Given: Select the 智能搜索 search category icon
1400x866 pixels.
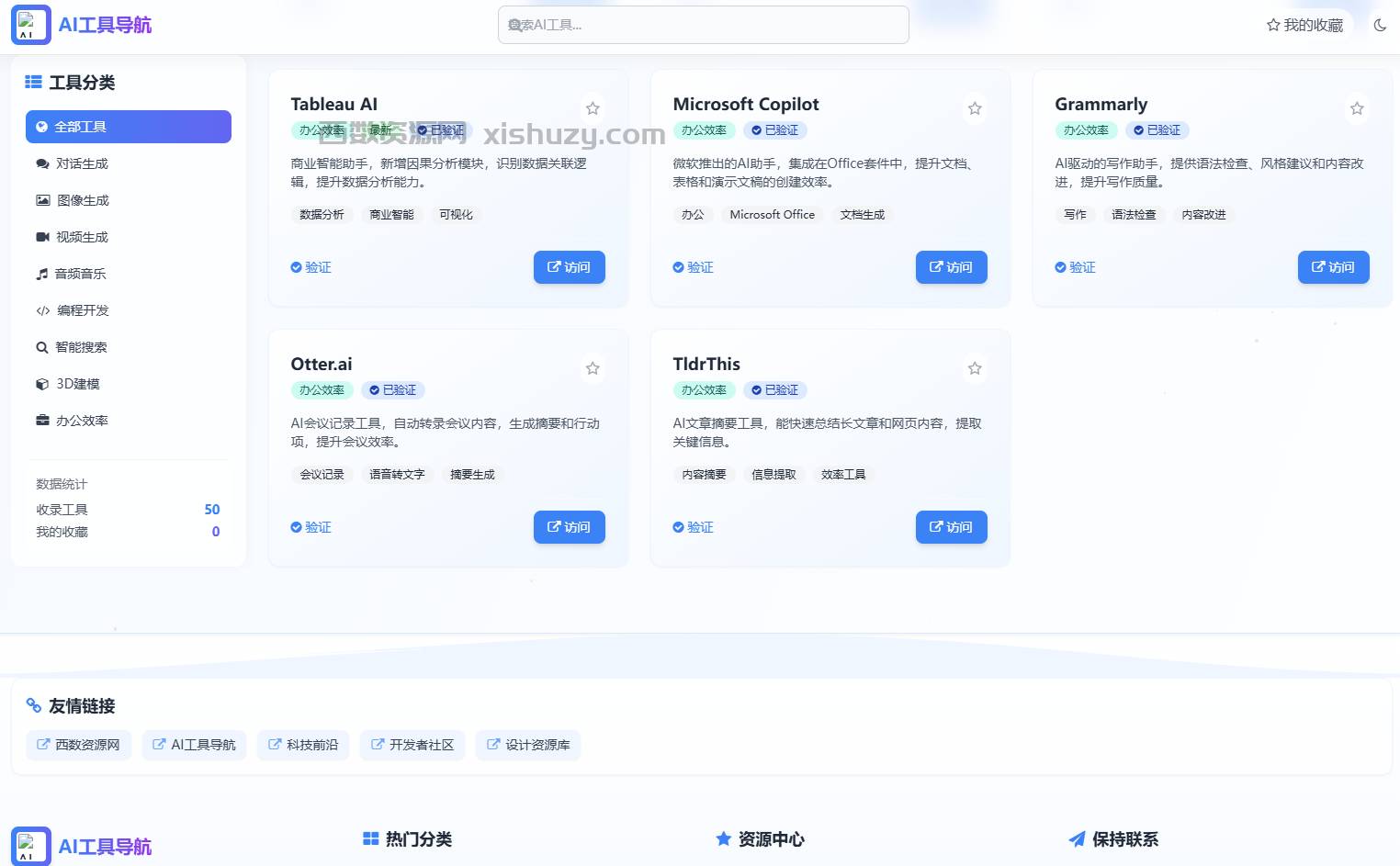Looking at the screenshot, I should coord(42,346).
